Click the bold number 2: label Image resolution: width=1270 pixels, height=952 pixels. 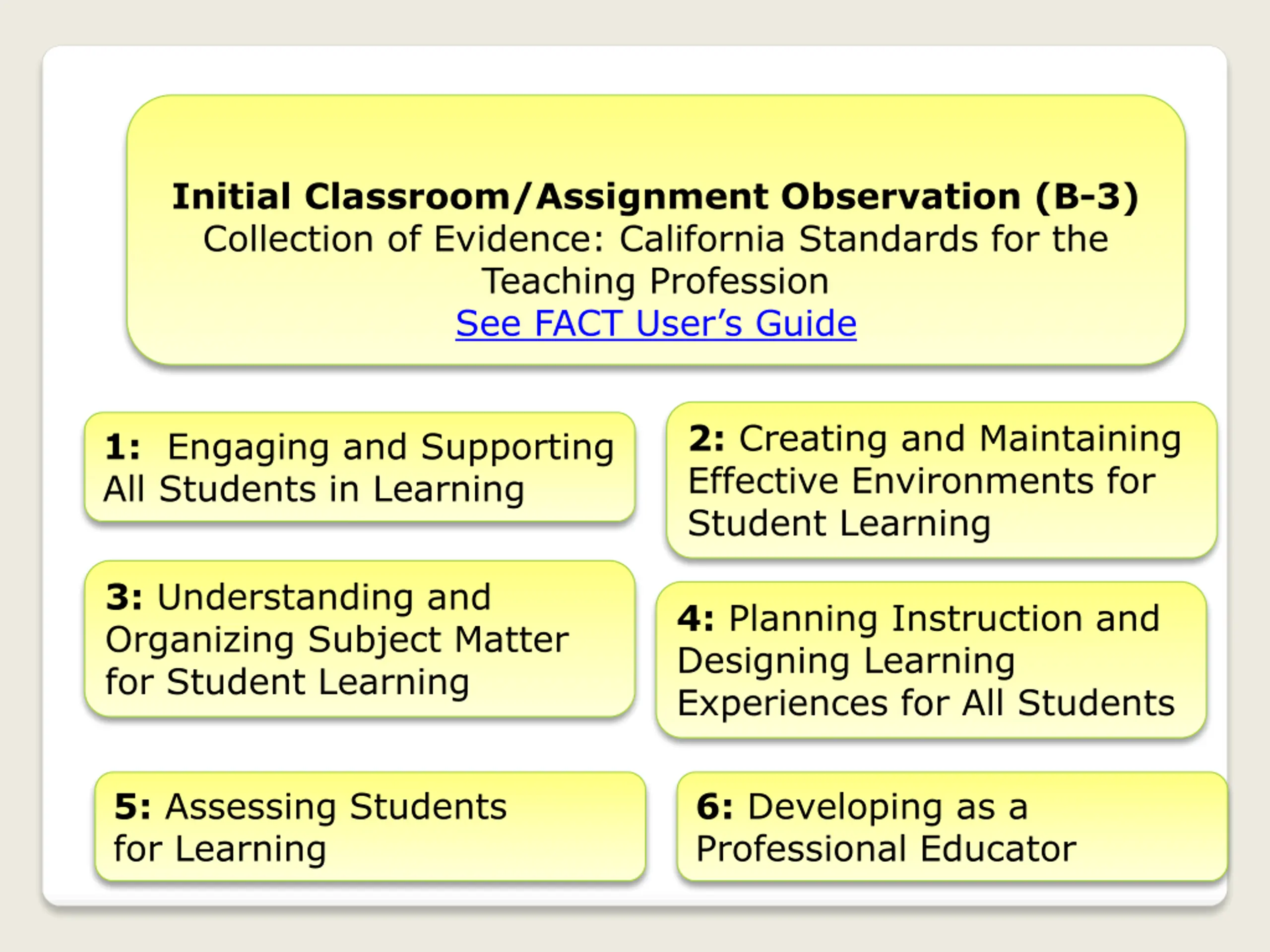point(706,439)
